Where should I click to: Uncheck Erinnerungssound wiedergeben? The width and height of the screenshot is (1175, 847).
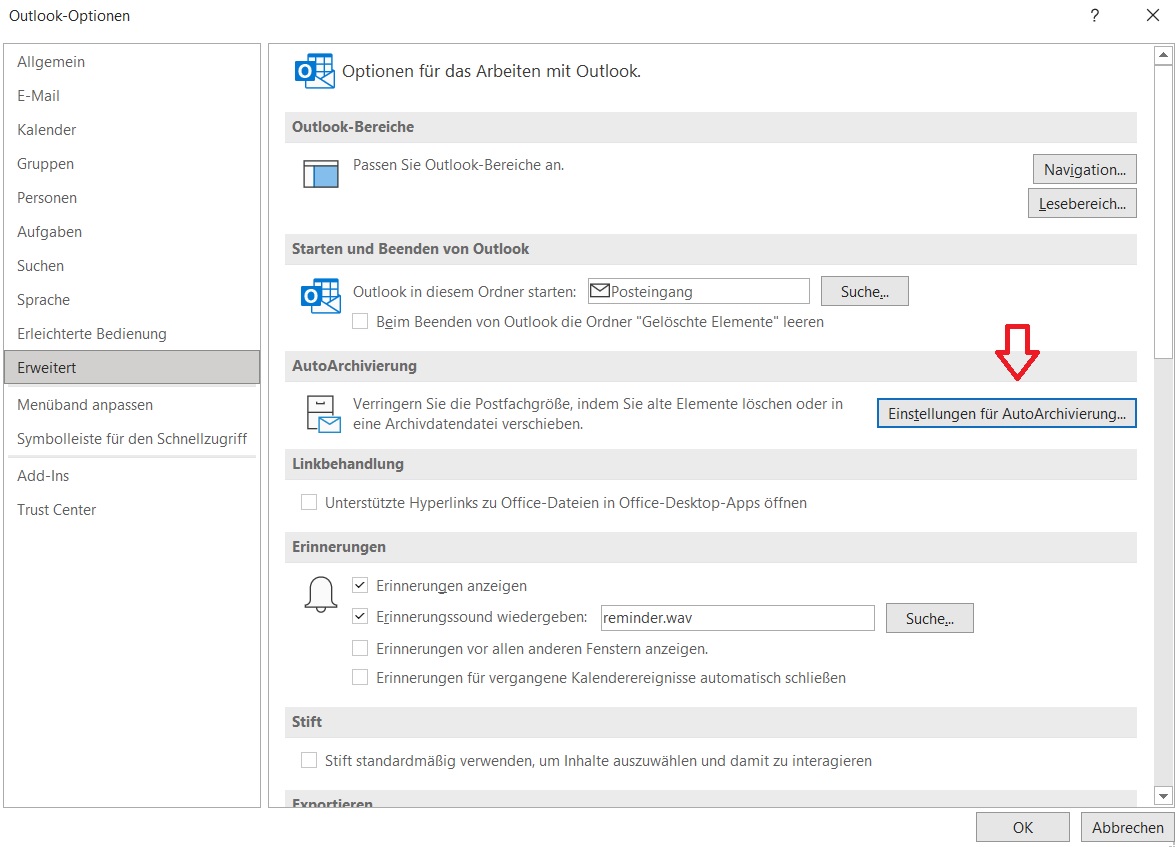coord(360,616)
